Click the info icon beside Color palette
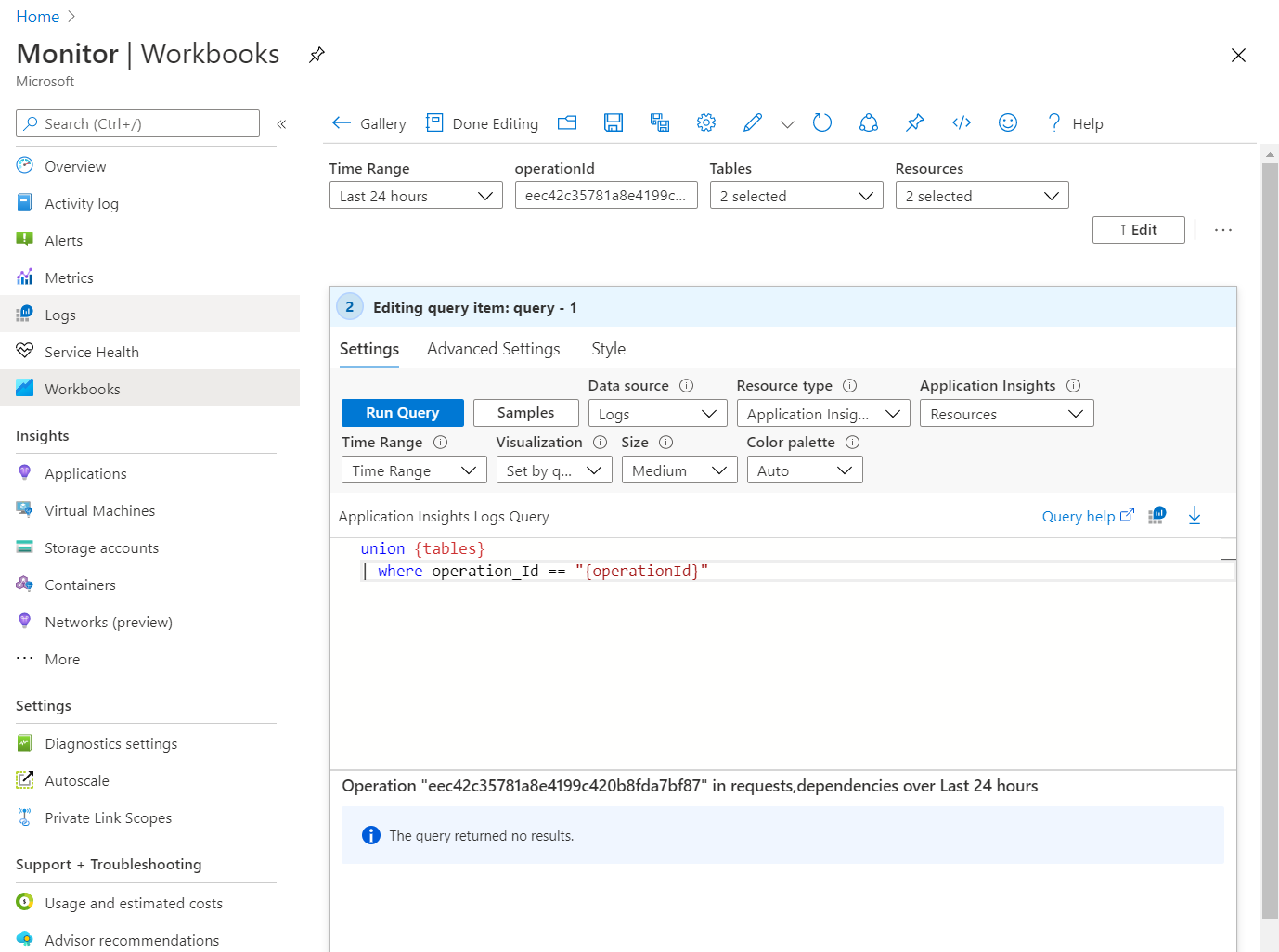This screenshot has width=1279, height=952. point(852,443)
